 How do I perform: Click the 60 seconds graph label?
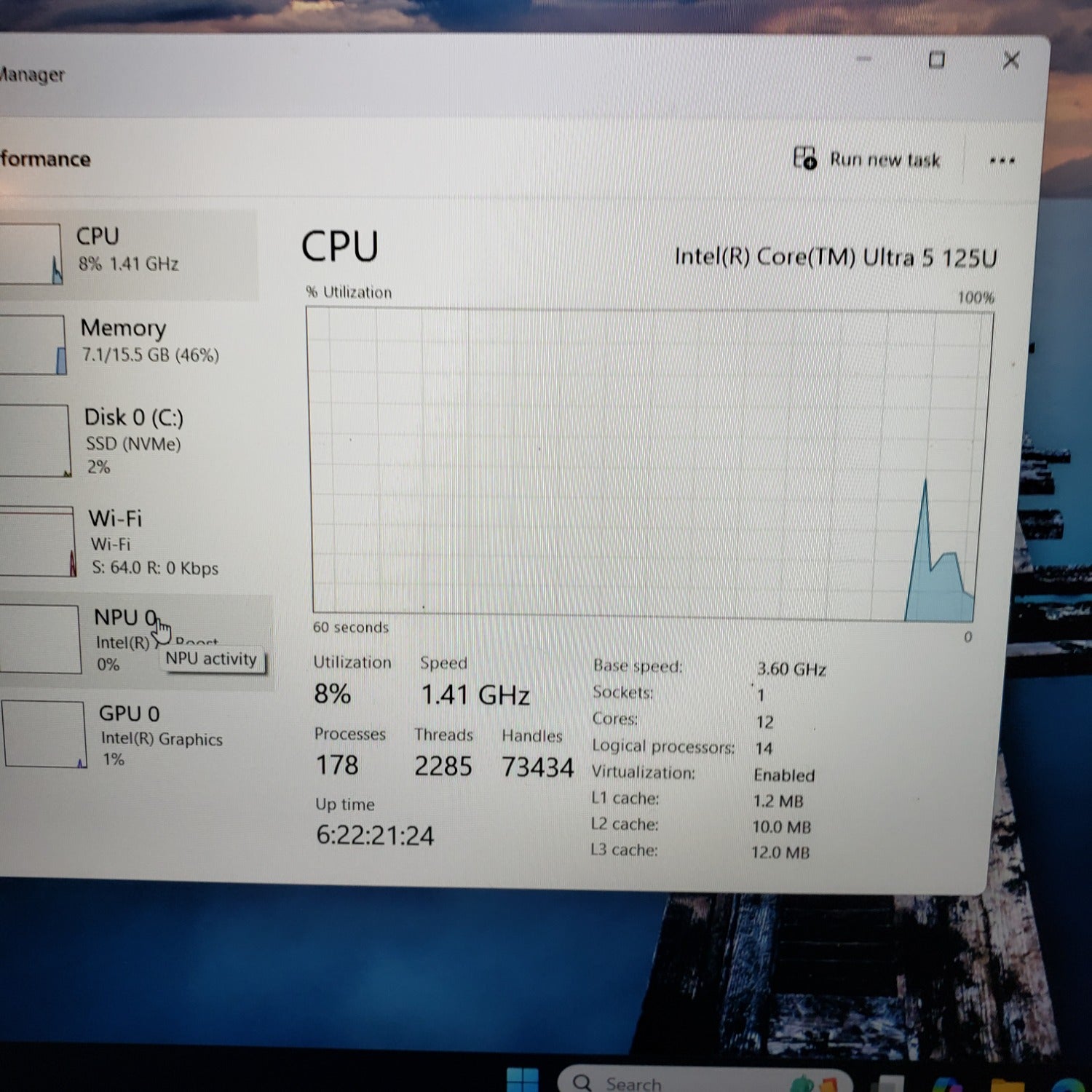click(x=351, y=627)
